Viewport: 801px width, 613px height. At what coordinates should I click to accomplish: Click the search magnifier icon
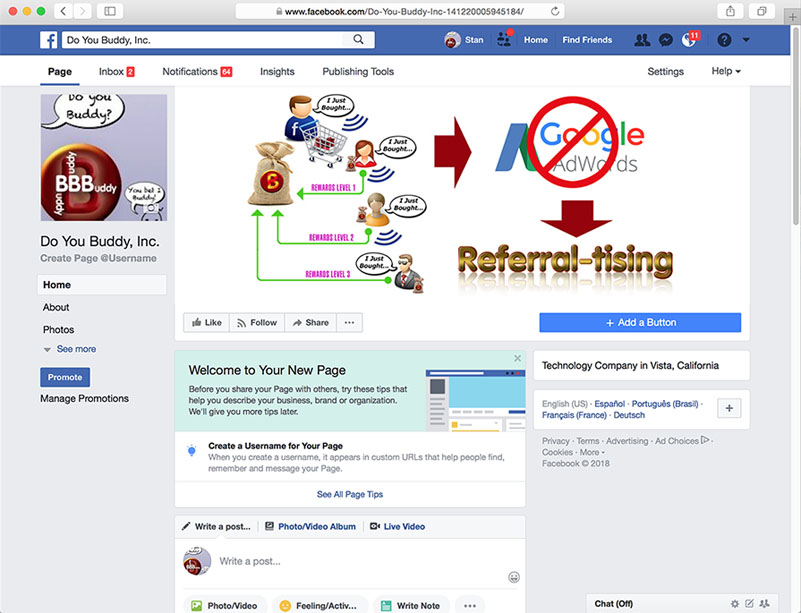point(359,39)
